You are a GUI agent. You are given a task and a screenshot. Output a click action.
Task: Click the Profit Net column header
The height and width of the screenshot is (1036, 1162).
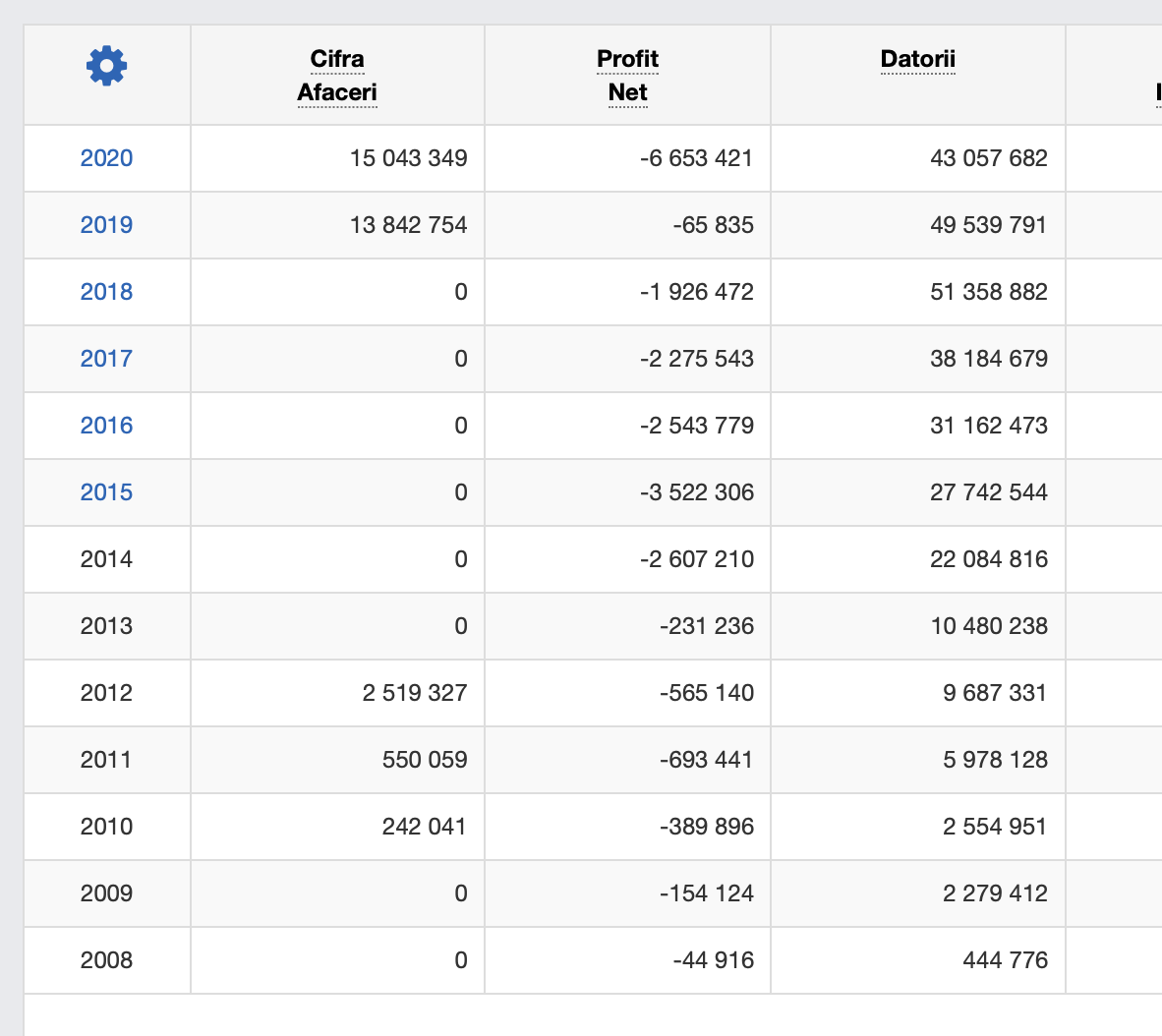coord(627,76)
